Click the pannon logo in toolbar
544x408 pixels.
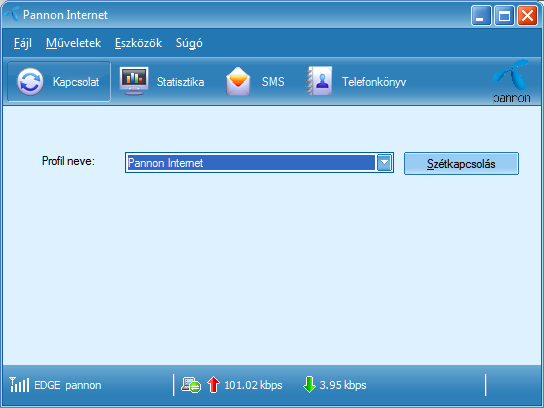[511, 82]
